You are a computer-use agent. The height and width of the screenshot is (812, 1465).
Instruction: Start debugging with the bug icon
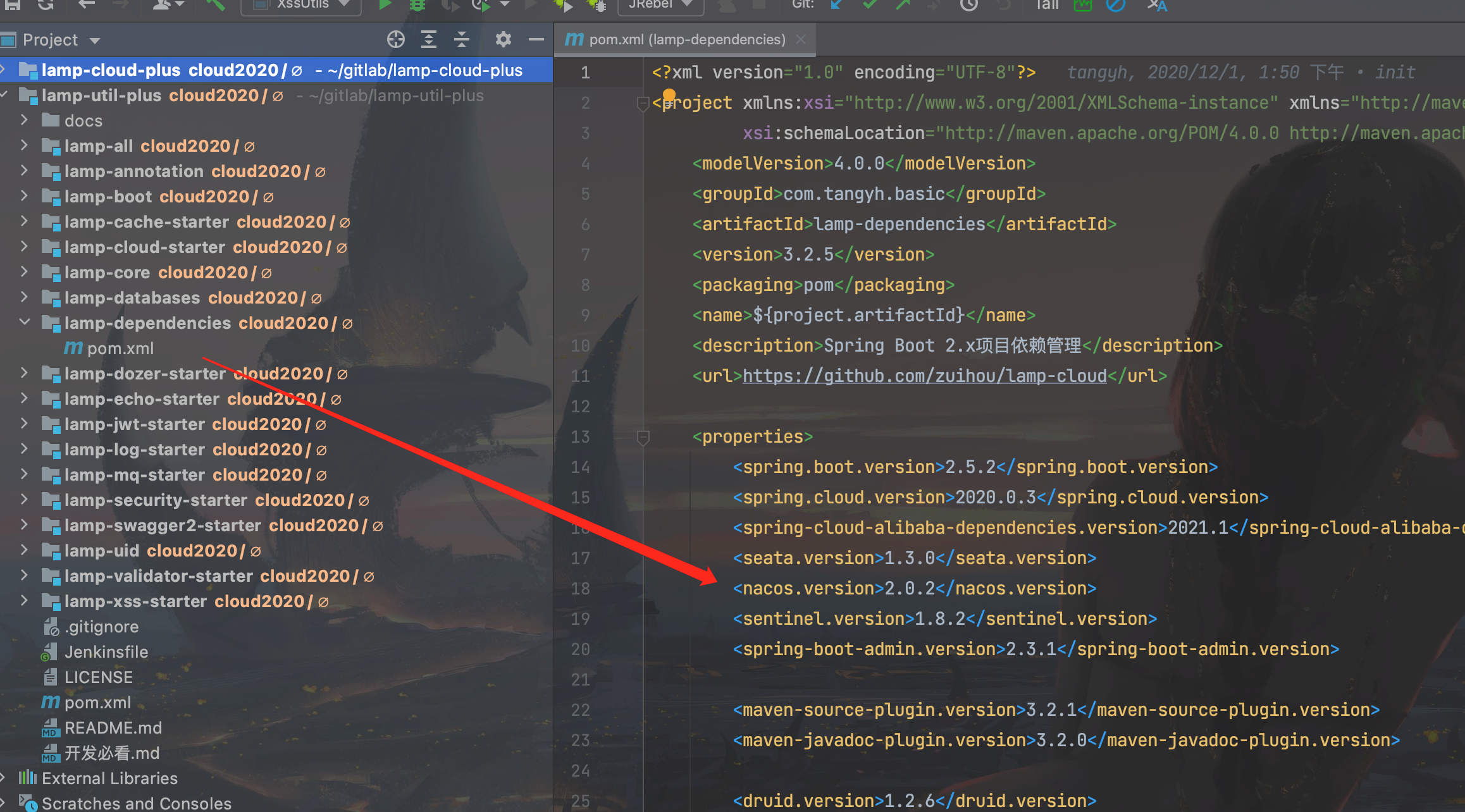416,5
